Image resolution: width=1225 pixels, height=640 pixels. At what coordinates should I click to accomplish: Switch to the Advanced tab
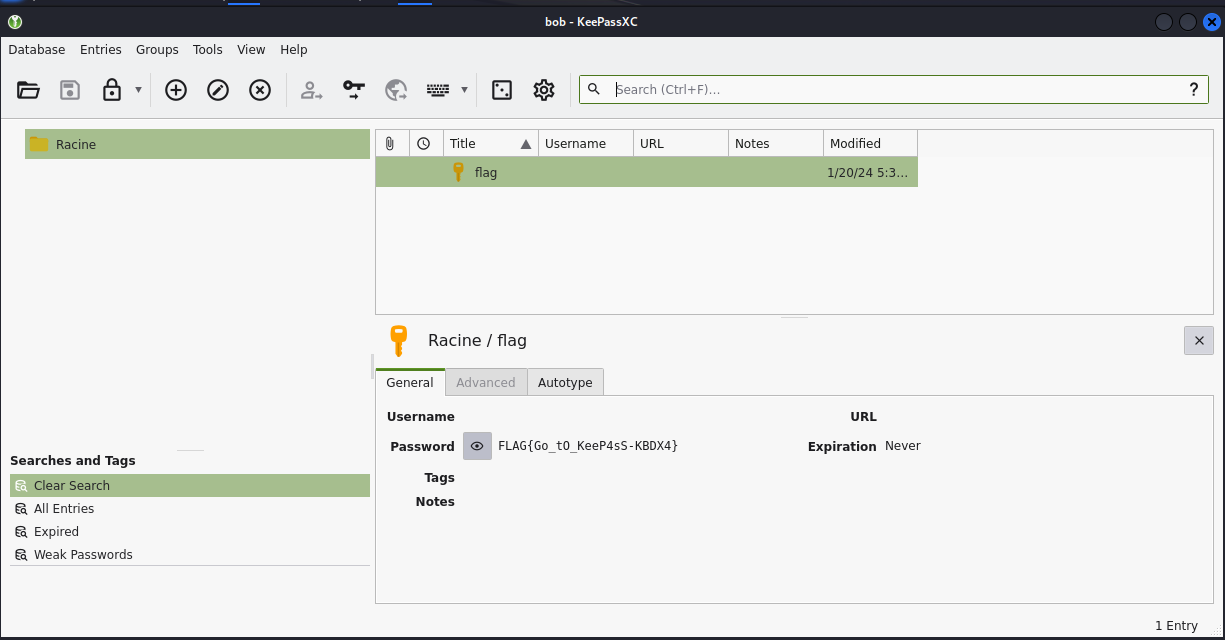point(486,382)
